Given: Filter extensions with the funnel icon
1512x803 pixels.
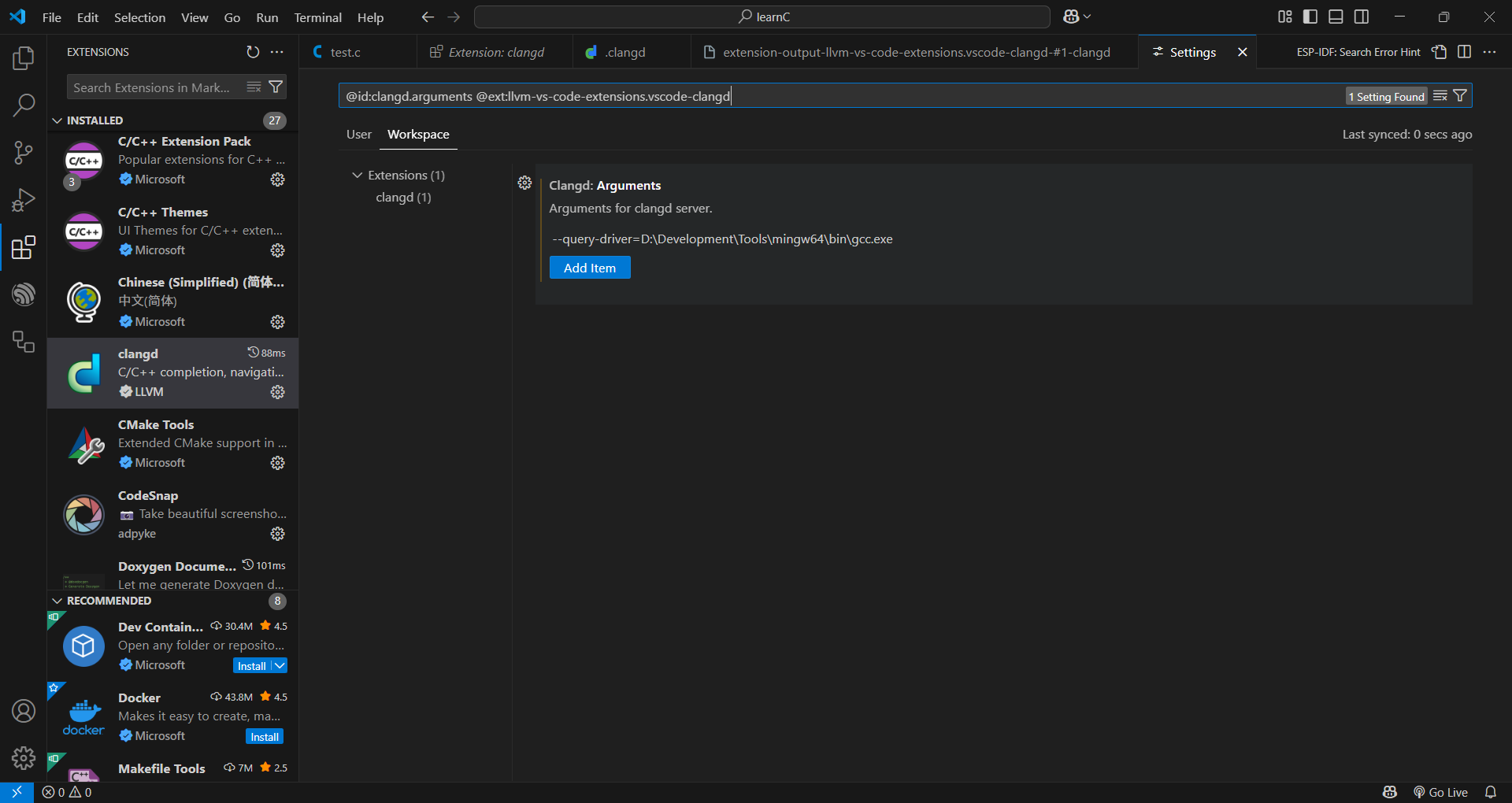Looking at the screenshot, I should click(276, 87).
